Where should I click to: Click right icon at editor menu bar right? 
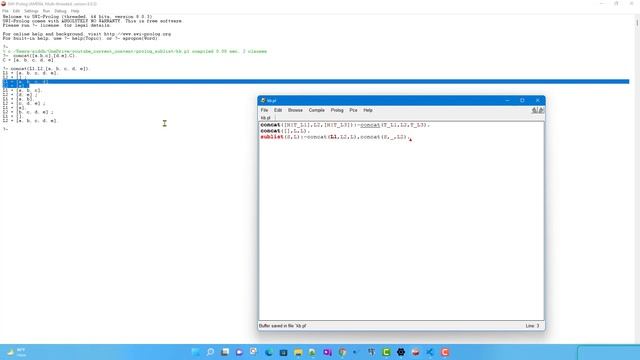point(541,110)
